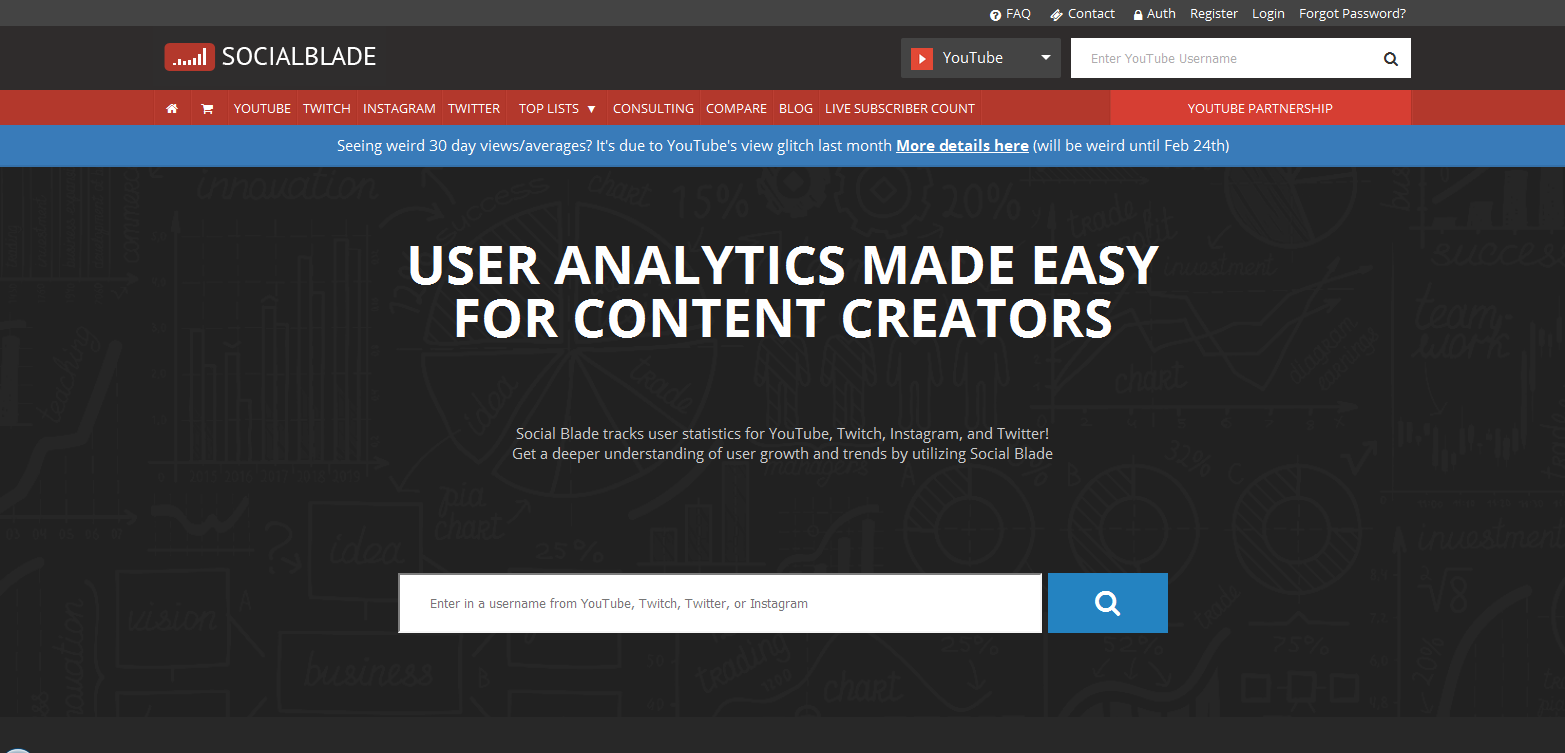Open the Live Subscriber Count nav item

(900, 108)
